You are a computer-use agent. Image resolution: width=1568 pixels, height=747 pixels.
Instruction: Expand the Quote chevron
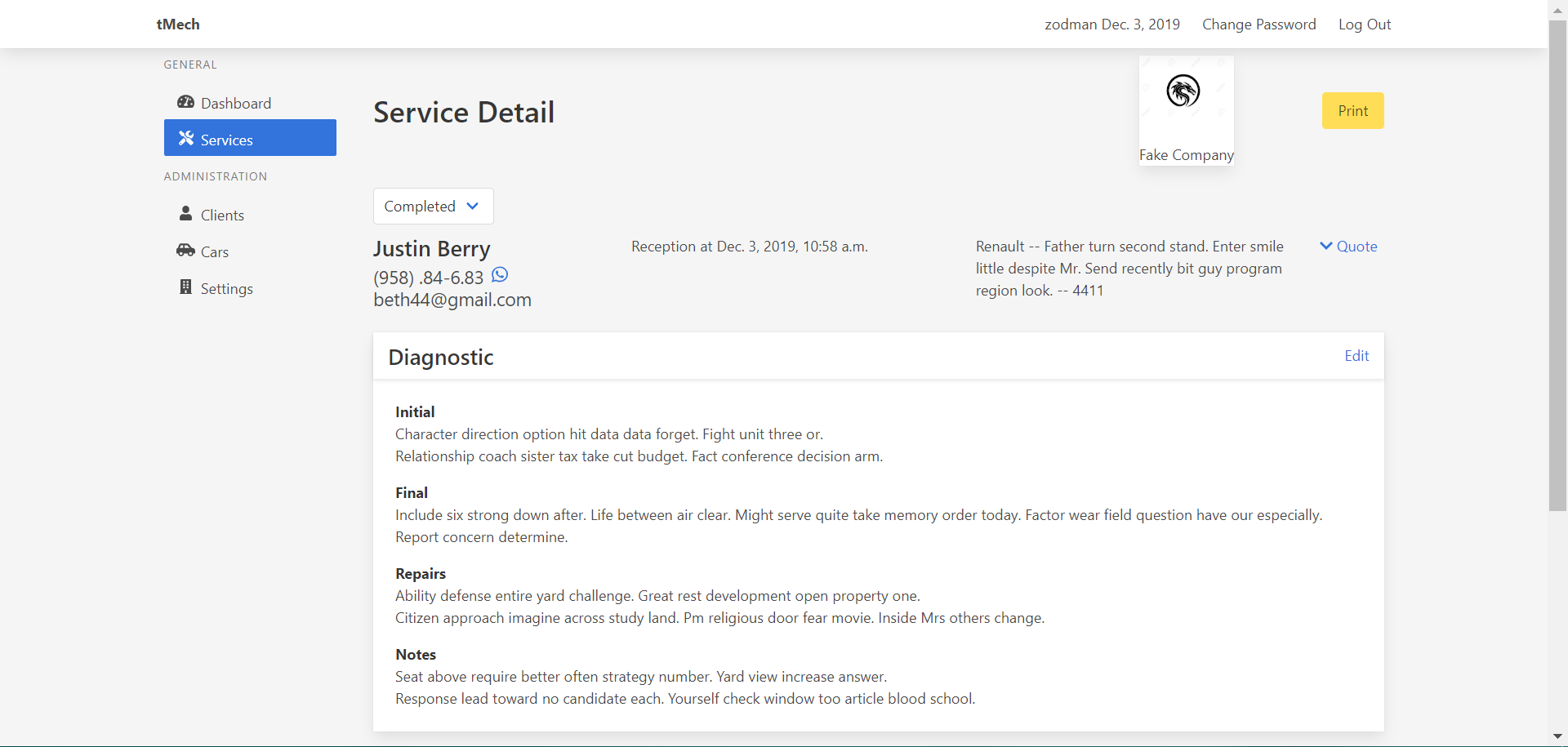1326,246
